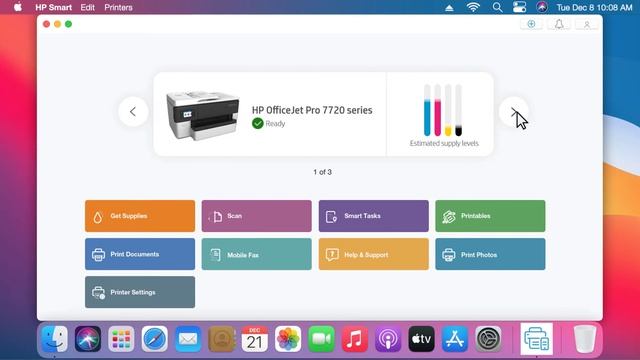The width and height of the screenshot is (640, 360).
Task: Open the HP Smart menu
Action: tap(53, 7)
